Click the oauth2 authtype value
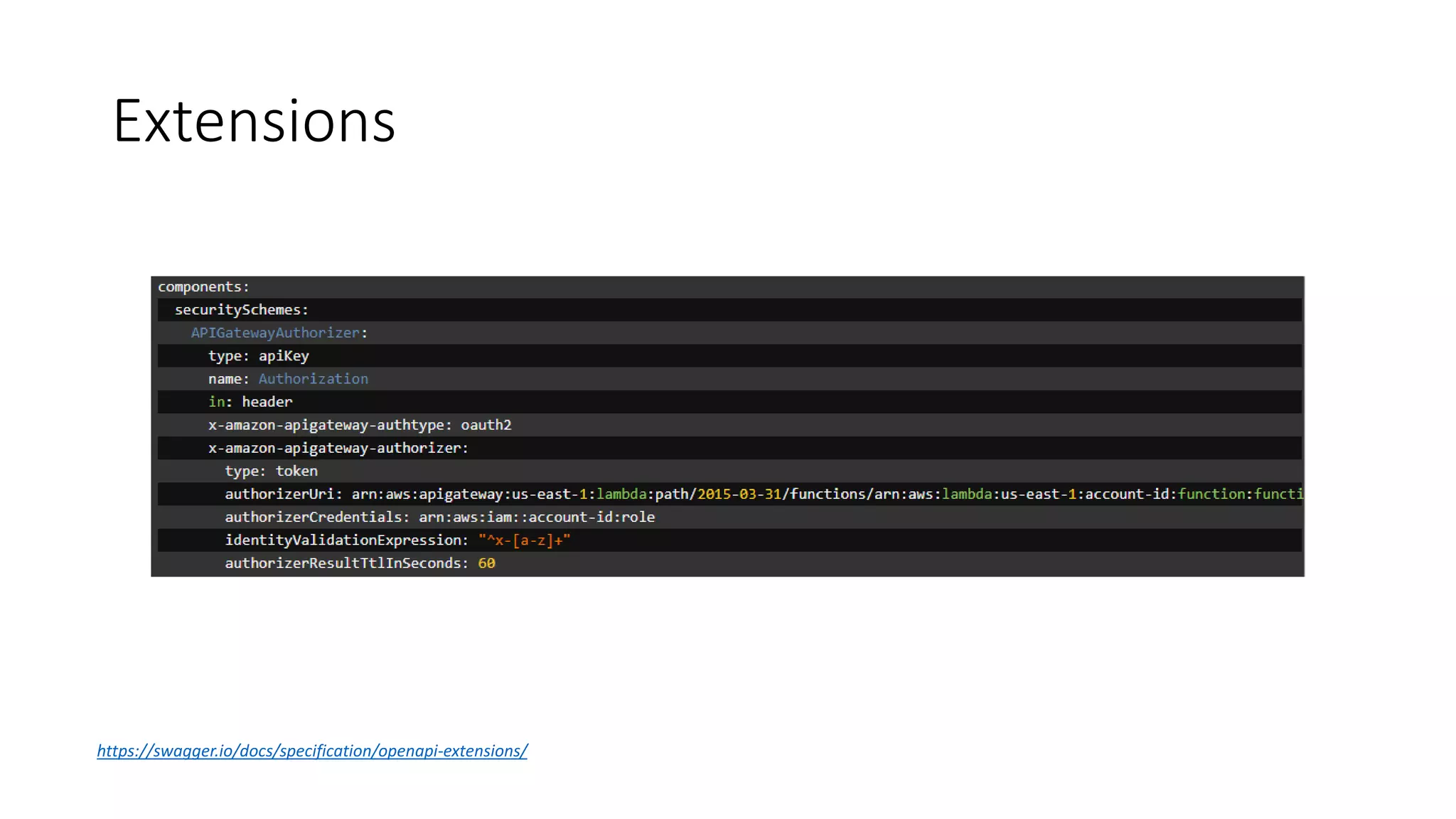 [x=486, y=425]
